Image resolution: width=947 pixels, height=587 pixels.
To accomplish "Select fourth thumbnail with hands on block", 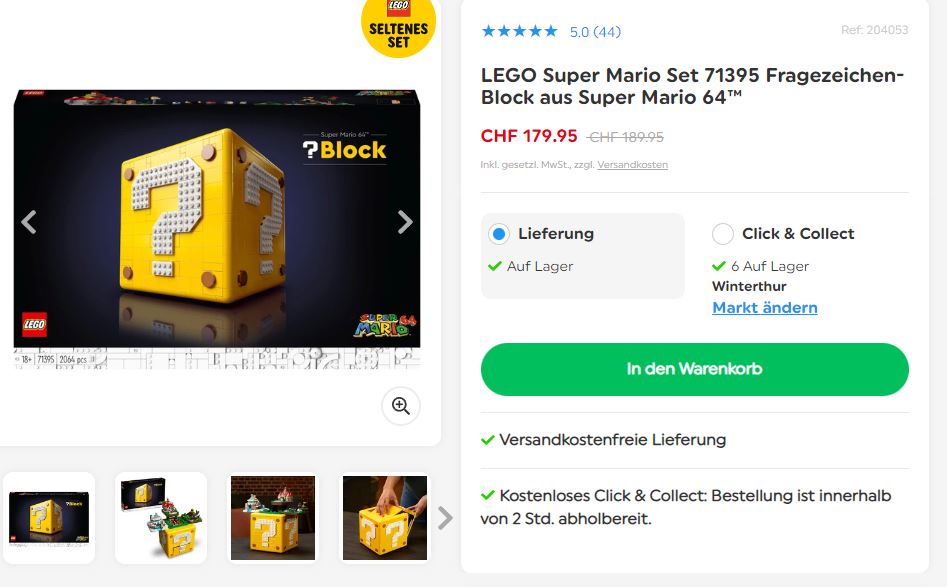I will click(x=385, y=518).
